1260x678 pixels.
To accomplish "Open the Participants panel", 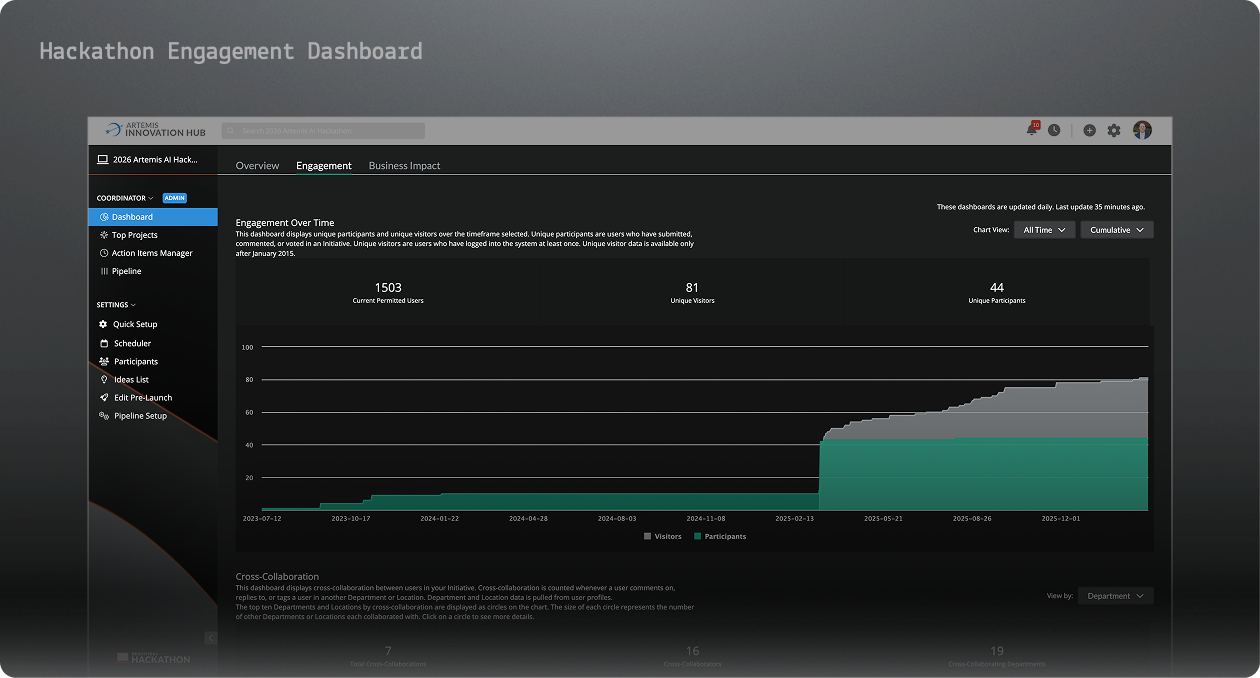I will pyautogui.click(x=137, y=361).
